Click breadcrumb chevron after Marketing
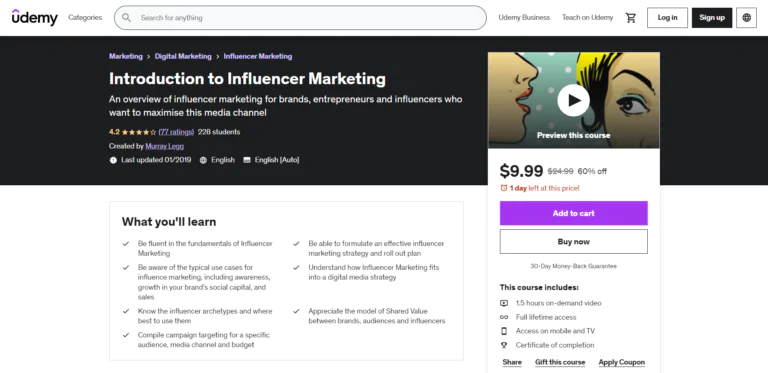The image size is (768, 373). (x=148, y=57)
